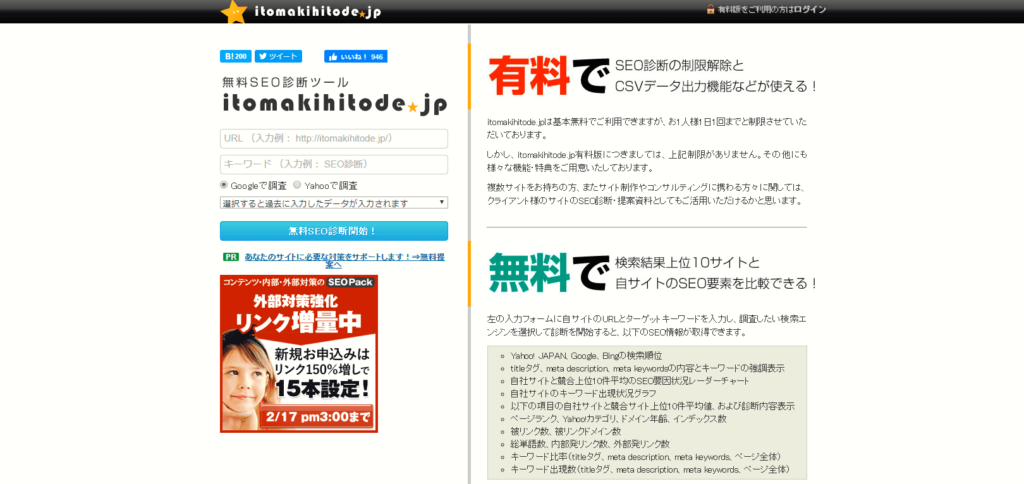The height and width of the screenshot is (484, 1024).
Task: Click the Hatena B! 200 bookmark button
Action: [x=236, y=57]
